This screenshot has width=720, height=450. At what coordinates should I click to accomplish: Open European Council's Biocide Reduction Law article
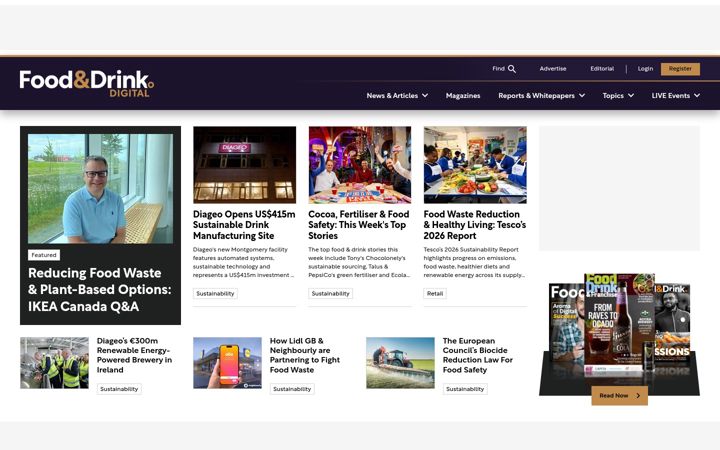click(478, 355)
